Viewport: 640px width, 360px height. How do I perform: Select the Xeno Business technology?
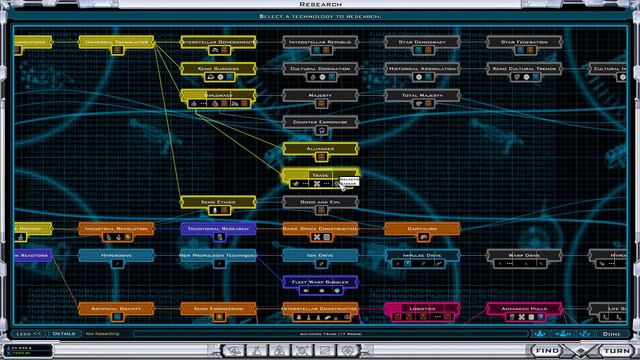[x=218, y=69]
